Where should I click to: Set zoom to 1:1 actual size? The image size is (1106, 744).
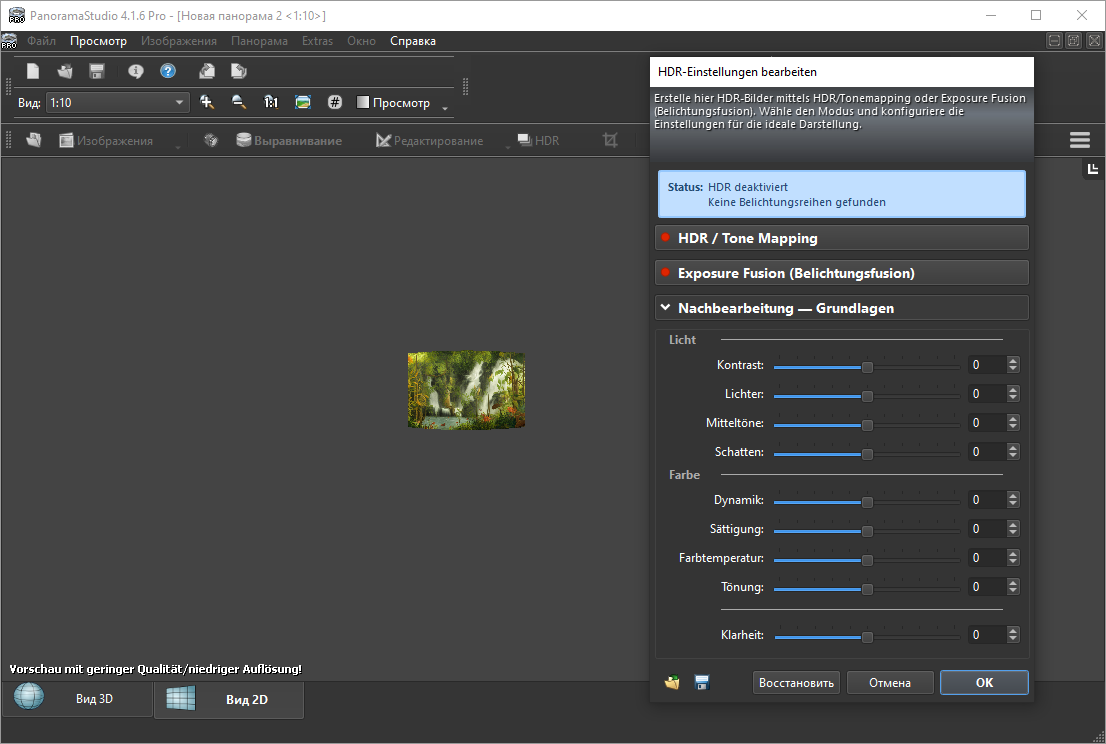click(x=270, y=102)
